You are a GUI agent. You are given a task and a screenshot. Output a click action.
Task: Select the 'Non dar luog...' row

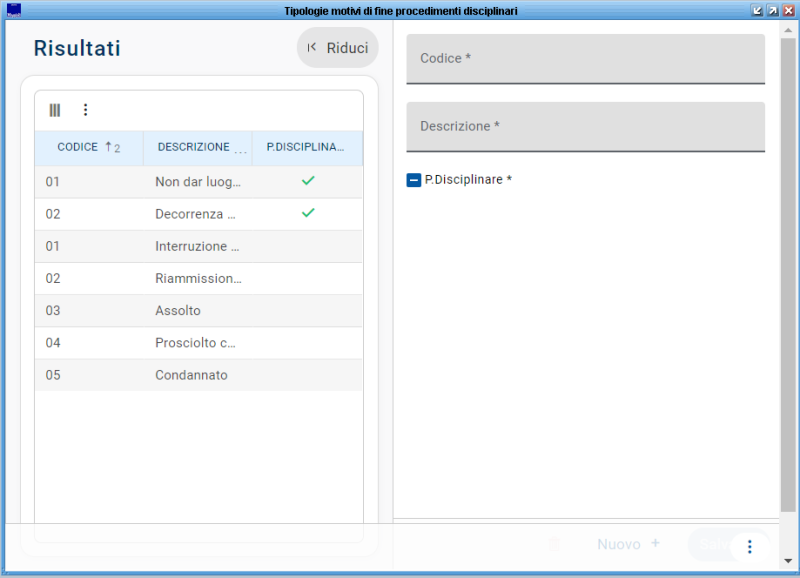tap(198, 182)
